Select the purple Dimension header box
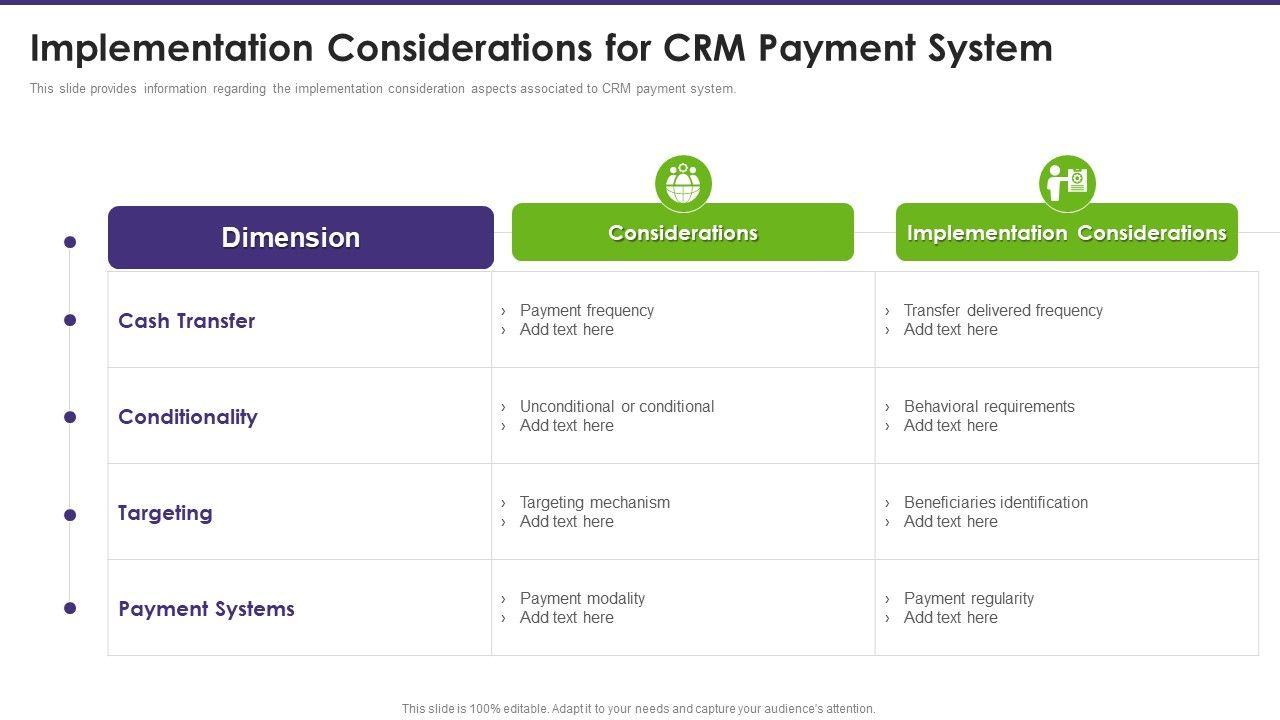Image resolution: width=1280 pixels, height=720 pixels. (300, 238)
